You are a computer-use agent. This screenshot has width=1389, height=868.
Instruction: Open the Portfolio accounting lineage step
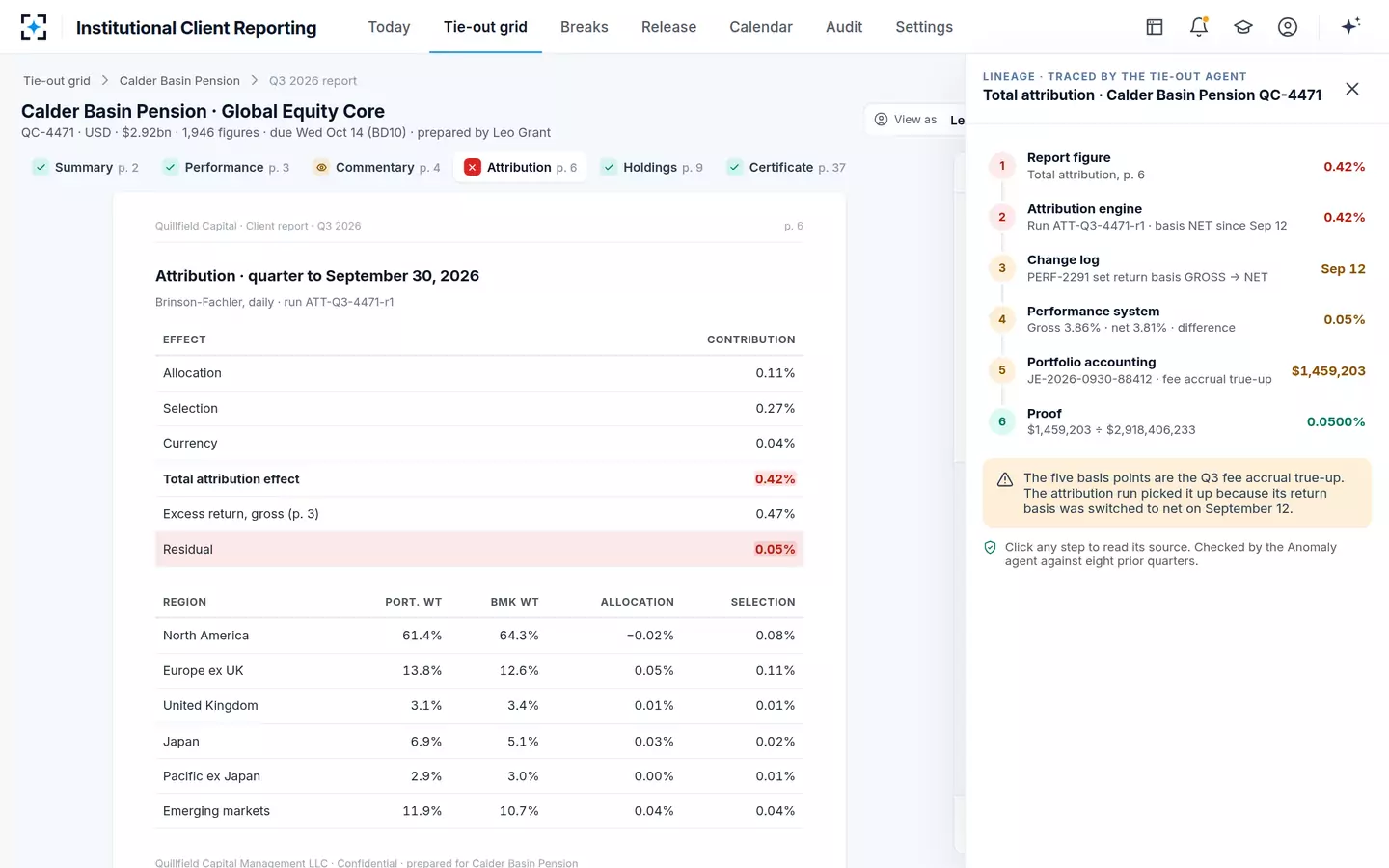(1177, 370)
